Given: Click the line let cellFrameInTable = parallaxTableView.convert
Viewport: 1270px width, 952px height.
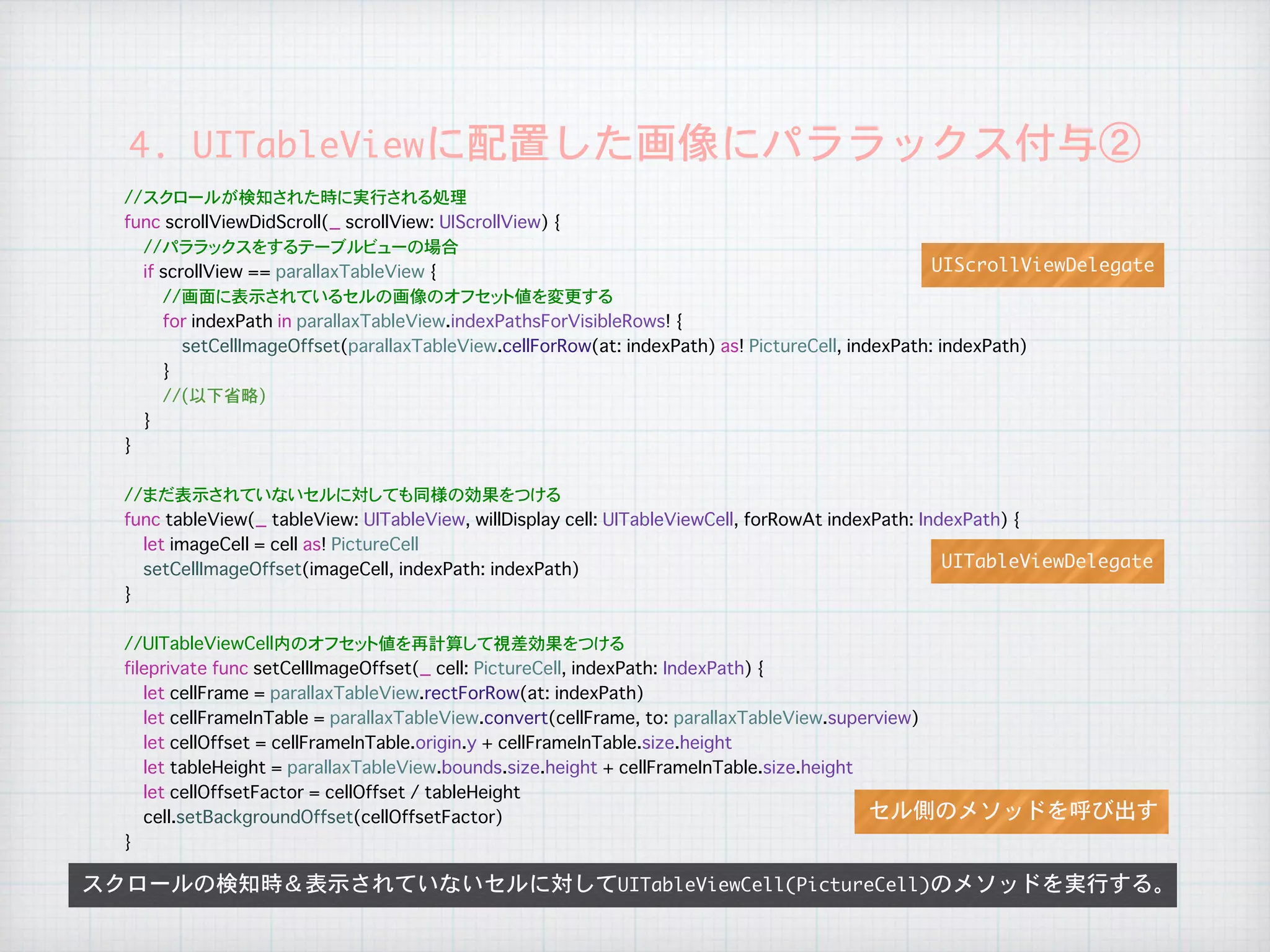Looking at the screenshot, I should (531, 718).
